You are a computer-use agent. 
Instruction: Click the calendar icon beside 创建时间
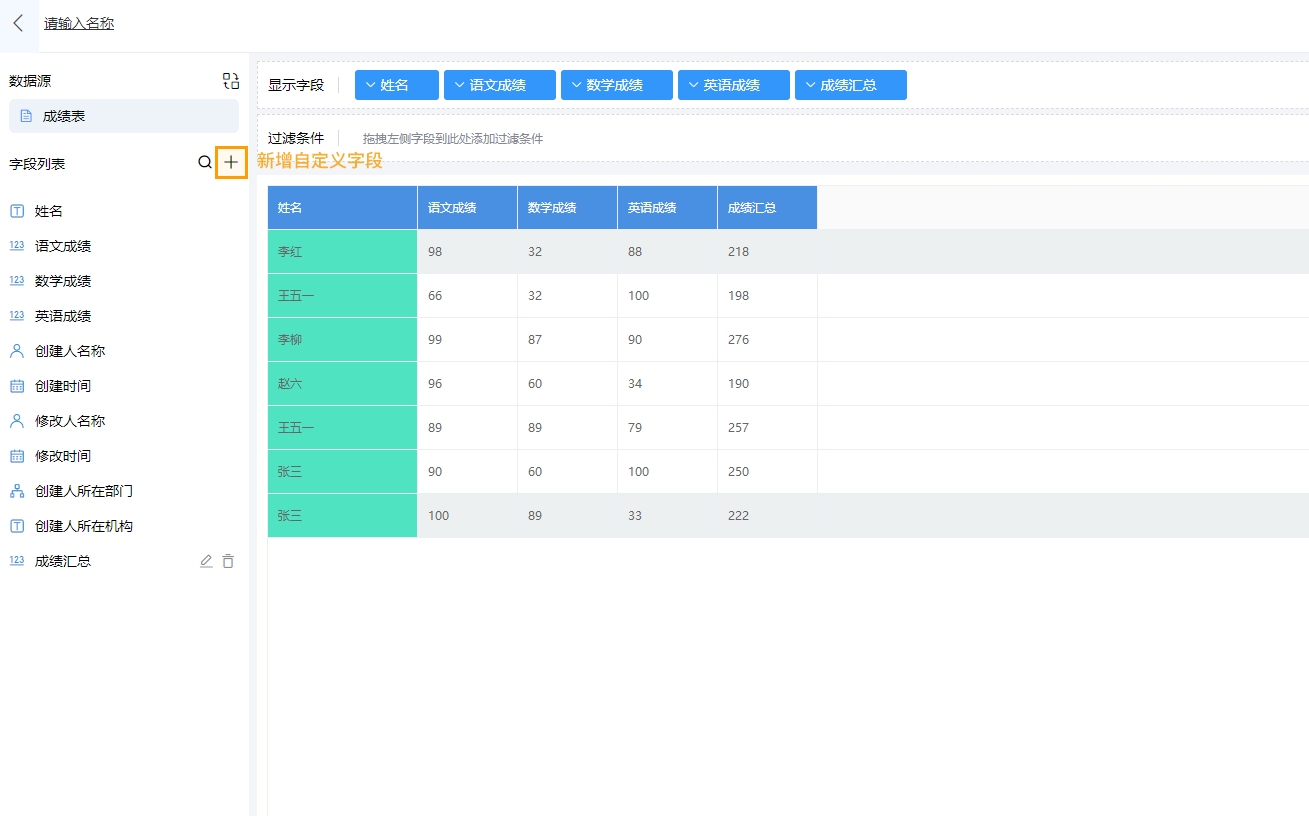coord(17,385)
